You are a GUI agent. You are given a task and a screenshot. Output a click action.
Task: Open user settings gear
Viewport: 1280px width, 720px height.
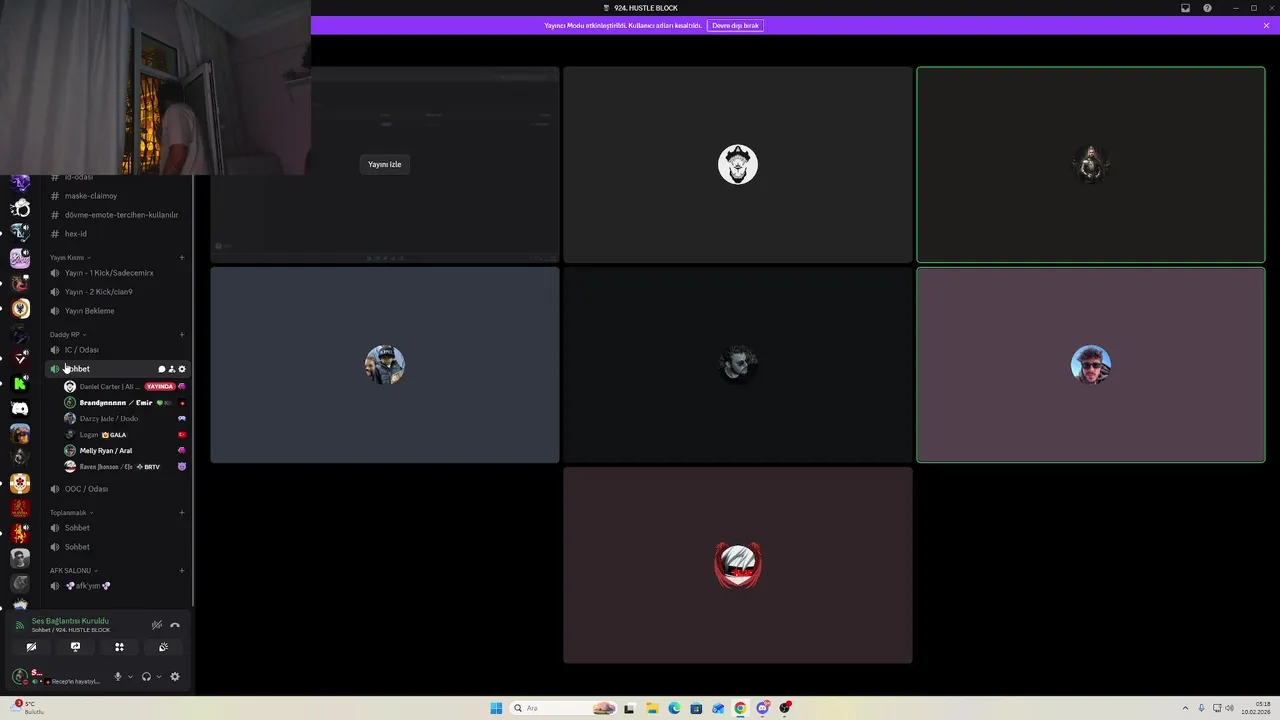pyautogui.click(x=175, y=677)
